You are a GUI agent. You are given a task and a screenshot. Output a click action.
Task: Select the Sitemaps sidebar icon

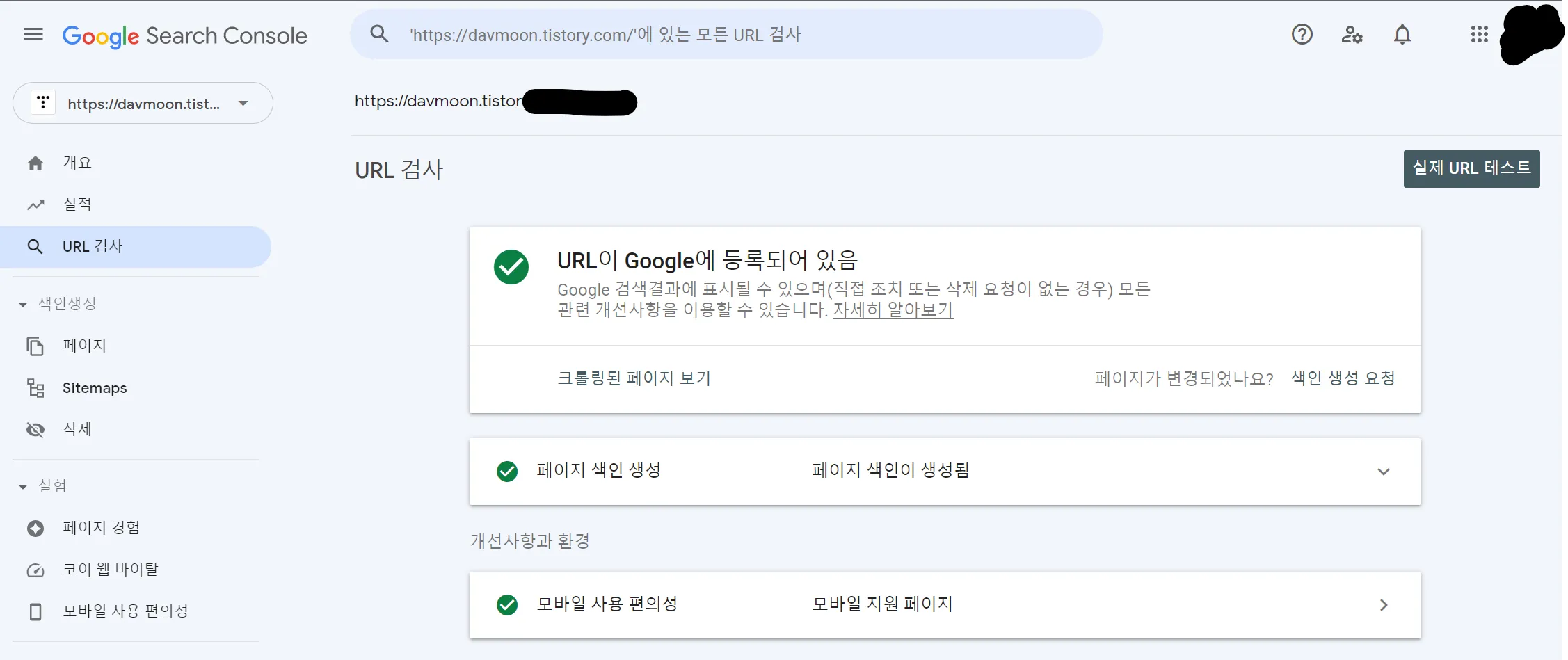click(35, 388)
